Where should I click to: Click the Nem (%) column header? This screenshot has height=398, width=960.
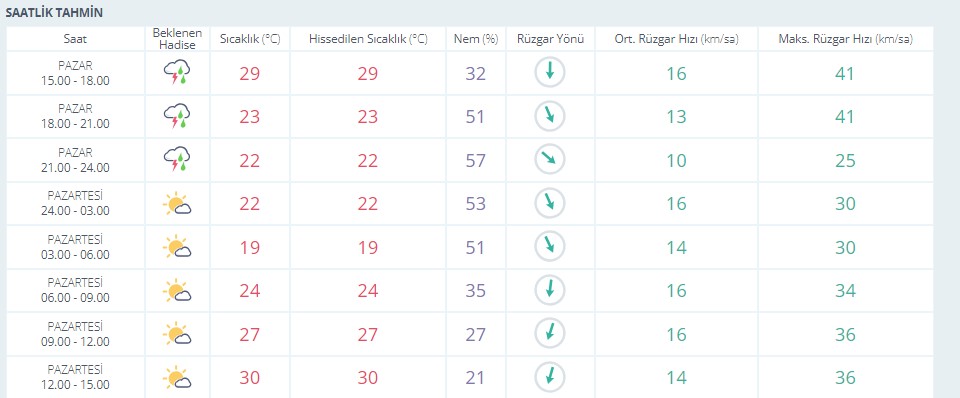pos(476,39)
